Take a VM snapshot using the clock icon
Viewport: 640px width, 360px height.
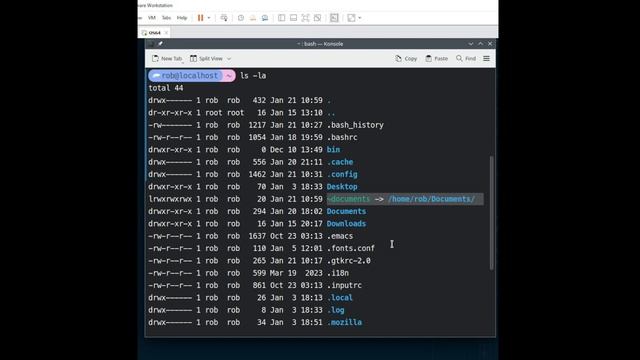(241, 18)
